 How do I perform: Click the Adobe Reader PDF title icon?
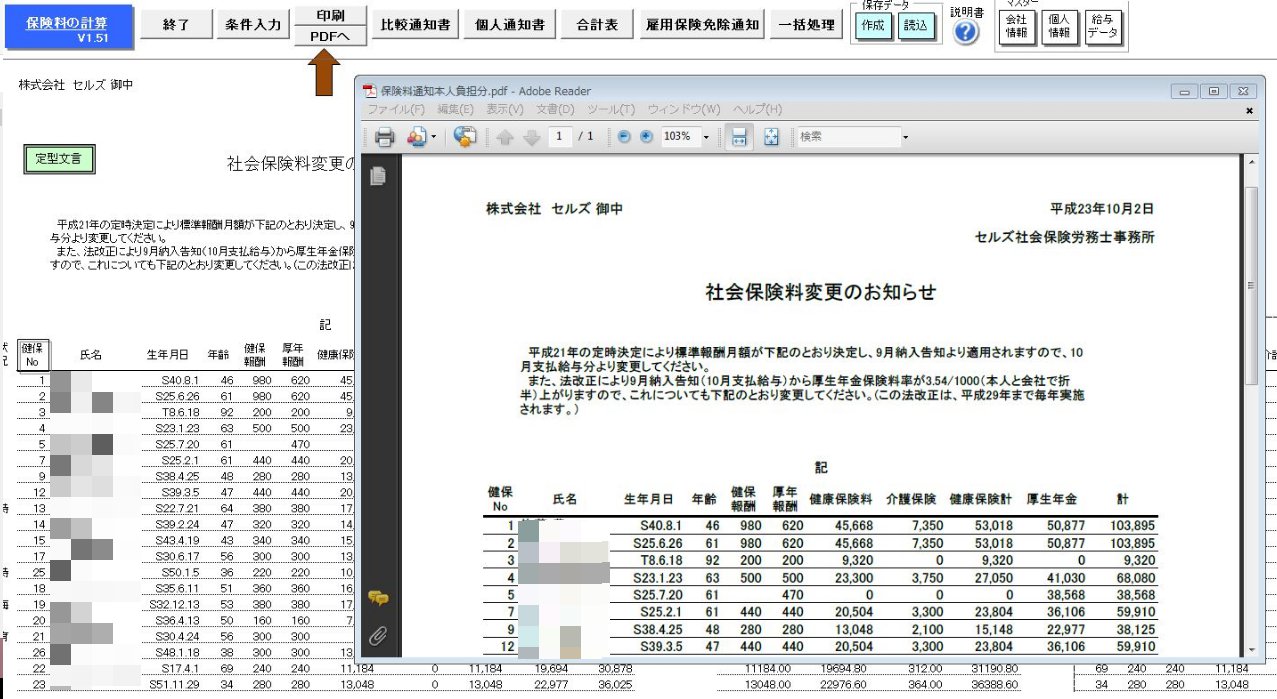coord(369,91)
